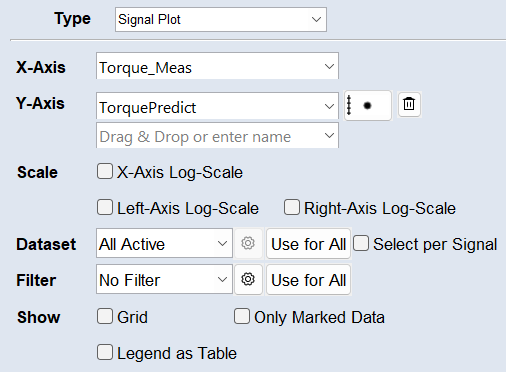Delete the TorquePredict signal with trash icon
Image resolution: width=506 pixels, height=372 pixels.
coord(409,104)
